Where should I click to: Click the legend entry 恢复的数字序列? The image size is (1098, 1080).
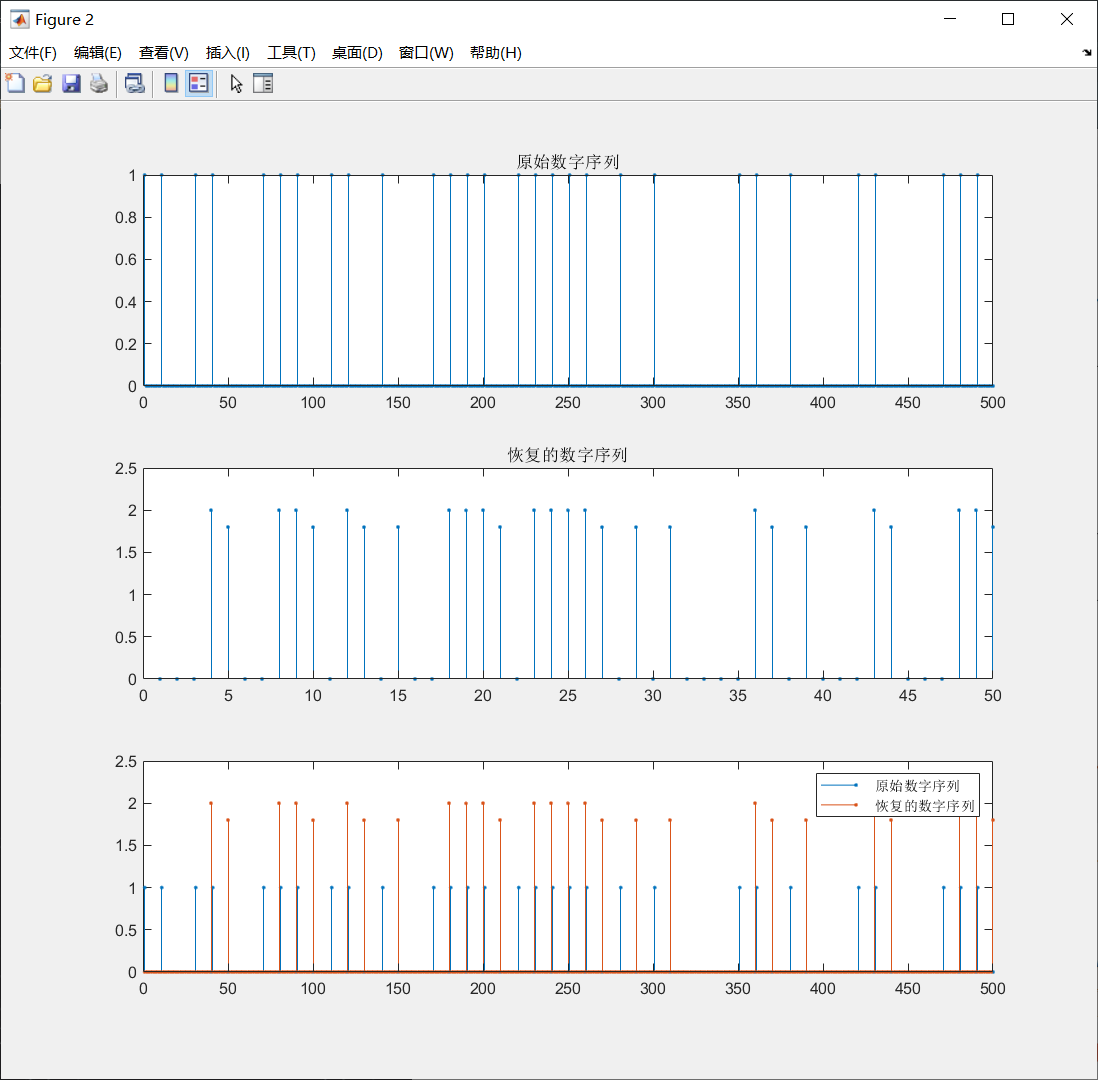tap(924, 806)
